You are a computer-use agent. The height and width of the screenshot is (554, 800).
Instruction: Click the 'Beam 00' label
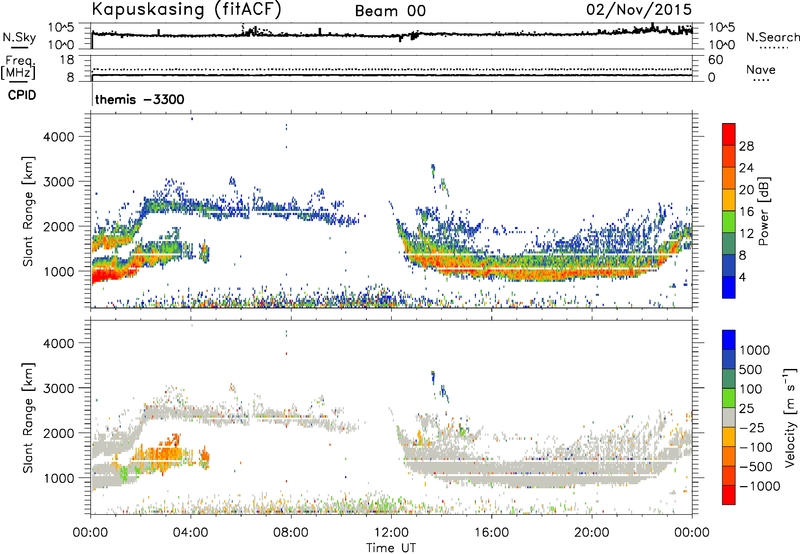pos(390,11)
